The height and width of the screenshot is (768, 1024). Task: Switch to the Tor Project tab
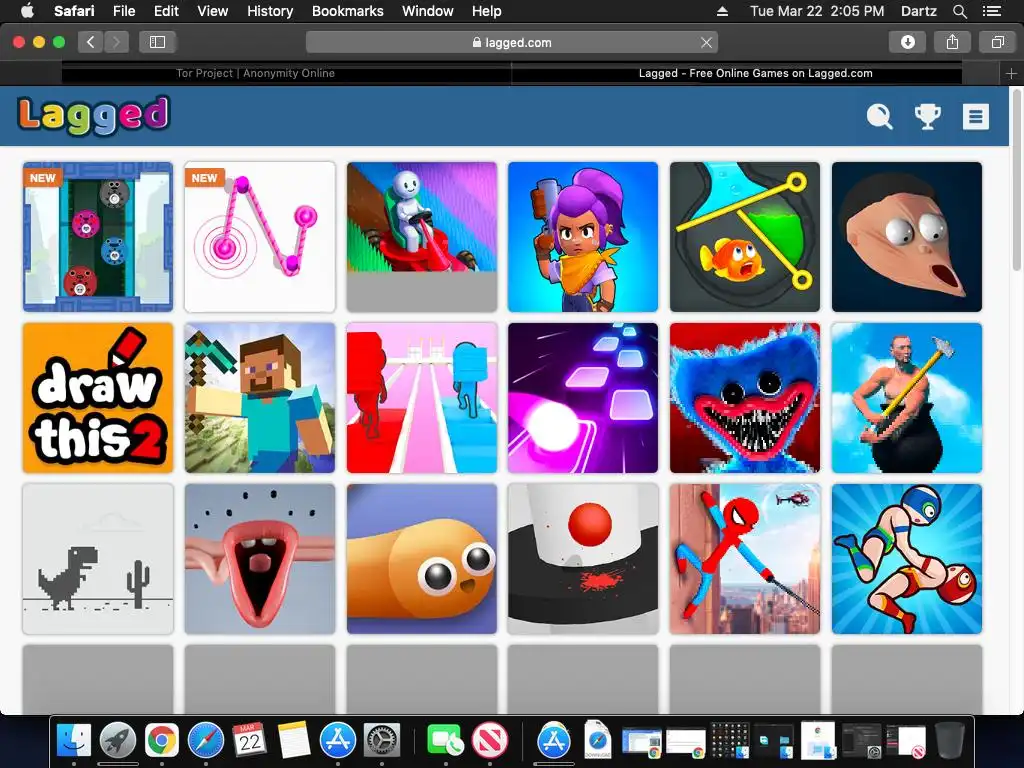point(255,73)
